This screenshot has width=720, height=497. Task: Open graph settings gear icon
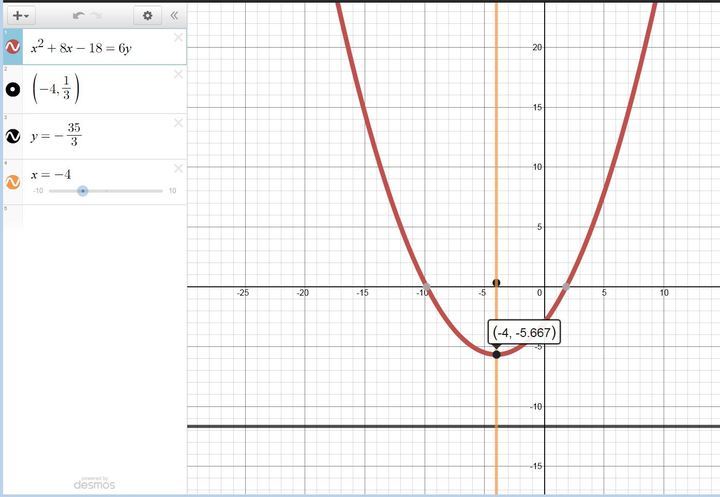click(x=148, y=15)
